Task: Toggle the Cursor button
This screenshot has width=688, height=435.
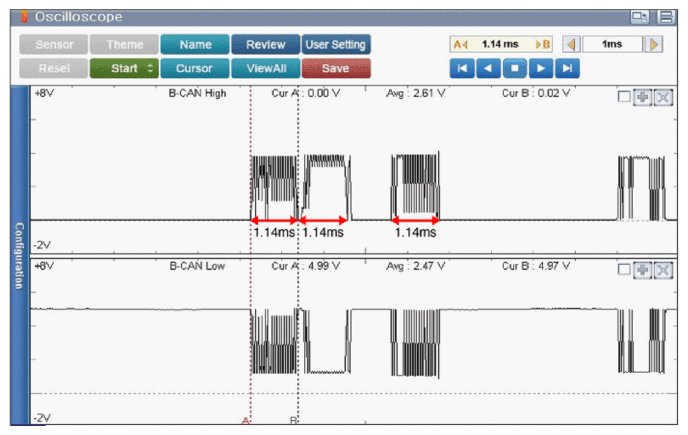Action: tap(193, 69)
